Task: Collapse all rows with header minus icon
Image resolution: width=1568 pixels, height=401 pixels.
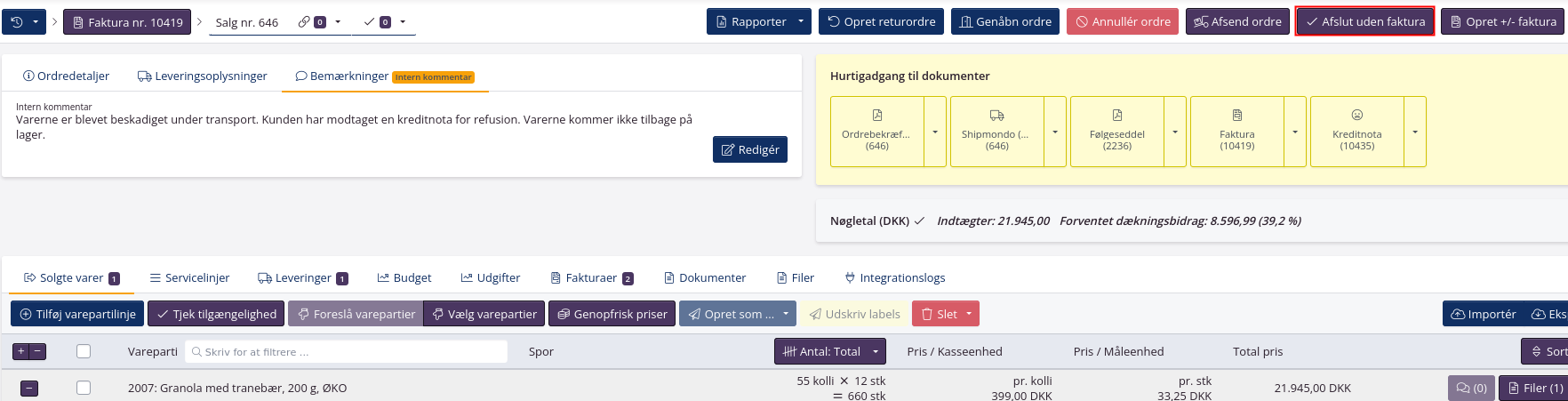Action: [38, 351]
